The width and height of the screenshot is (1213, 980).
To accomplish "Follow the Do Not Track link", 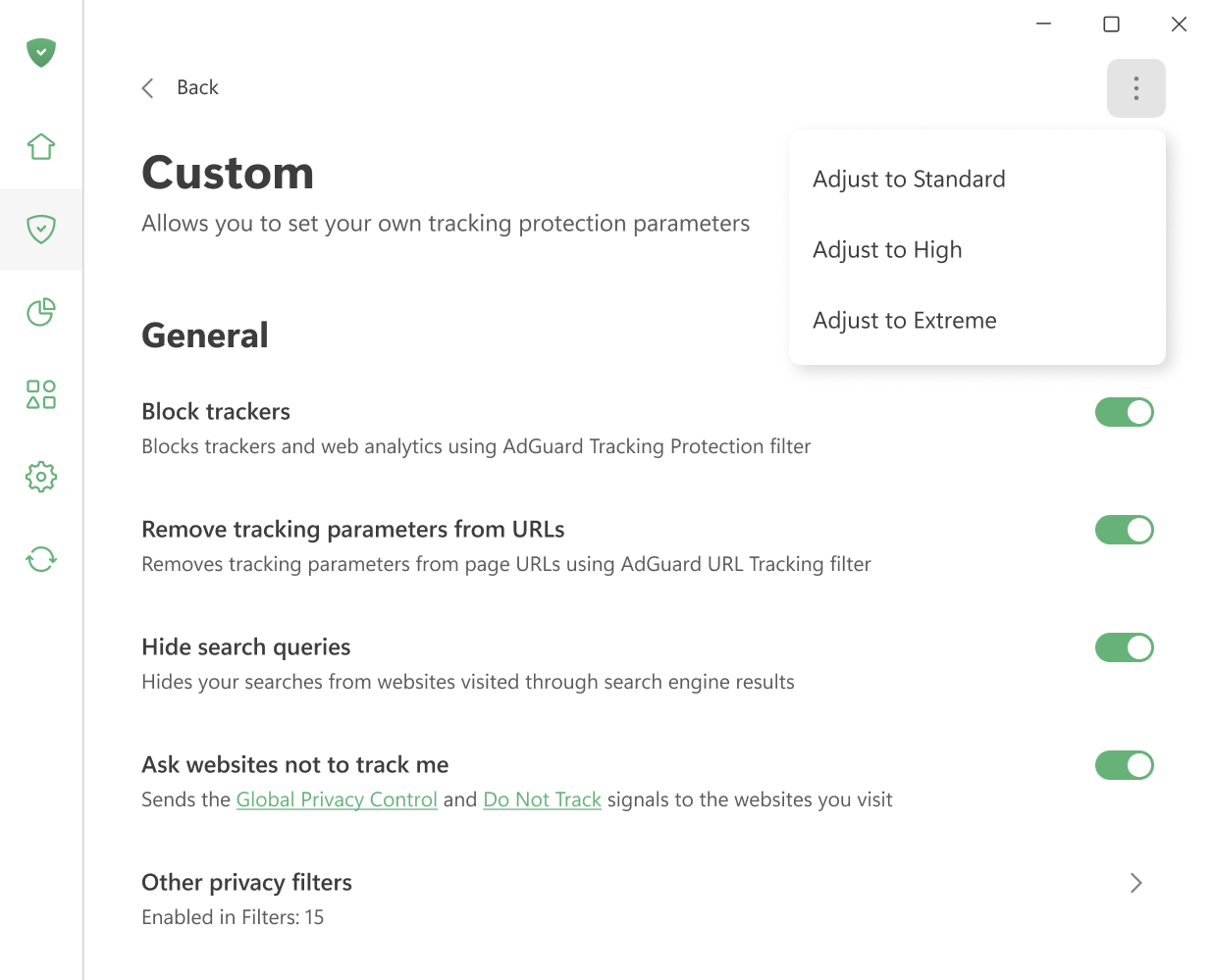I will coord(542,799).
